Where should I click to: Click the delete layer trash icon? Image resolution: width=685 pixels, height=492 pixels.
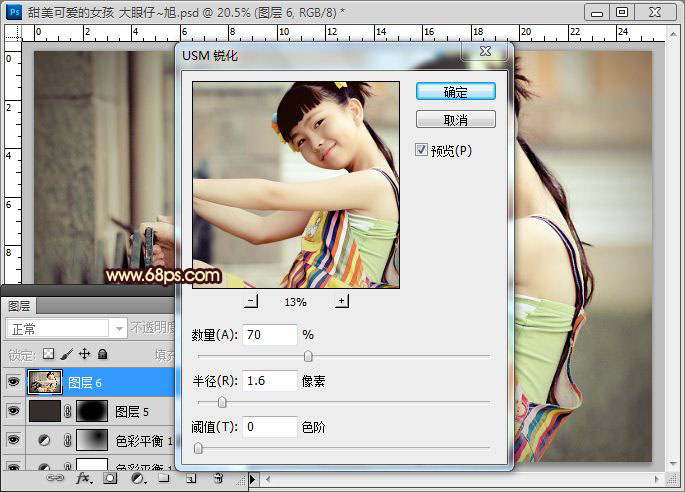pyautogui.click(x=218, y=479)
